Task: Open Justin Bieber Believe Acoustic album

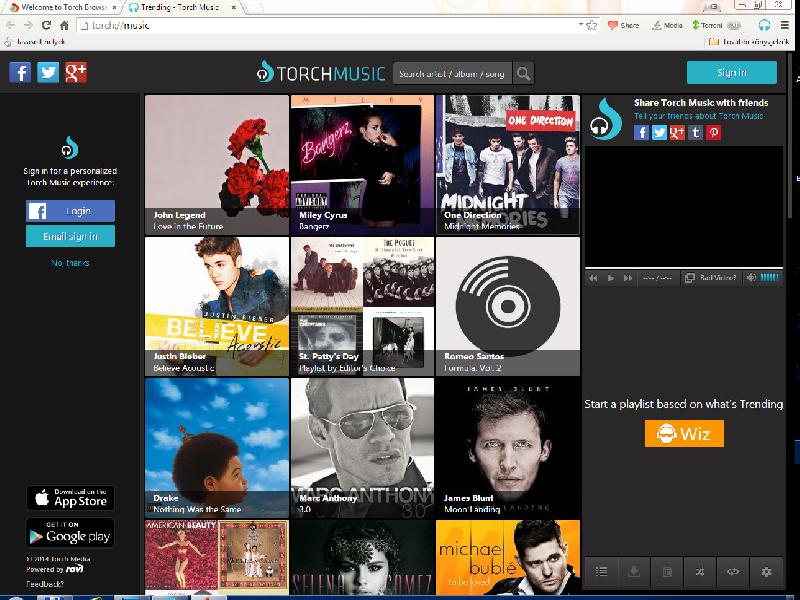Action: [217, 306]
